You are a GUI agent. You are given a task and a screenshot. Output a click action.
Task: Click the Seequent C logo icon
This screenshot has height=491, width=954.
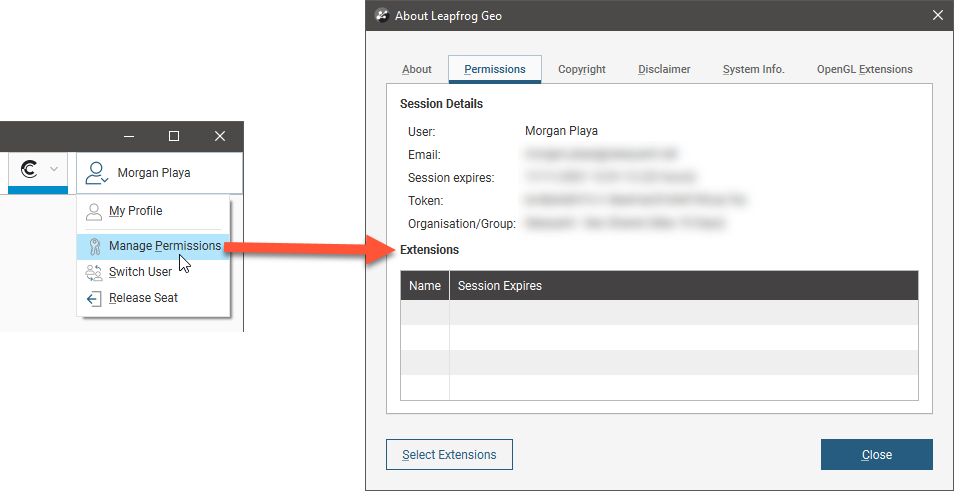30,170
